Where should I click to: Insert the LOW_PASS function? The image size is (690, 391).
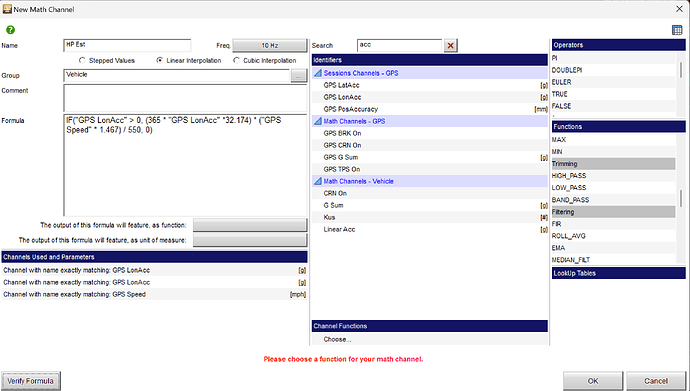[x=613, y=188]
